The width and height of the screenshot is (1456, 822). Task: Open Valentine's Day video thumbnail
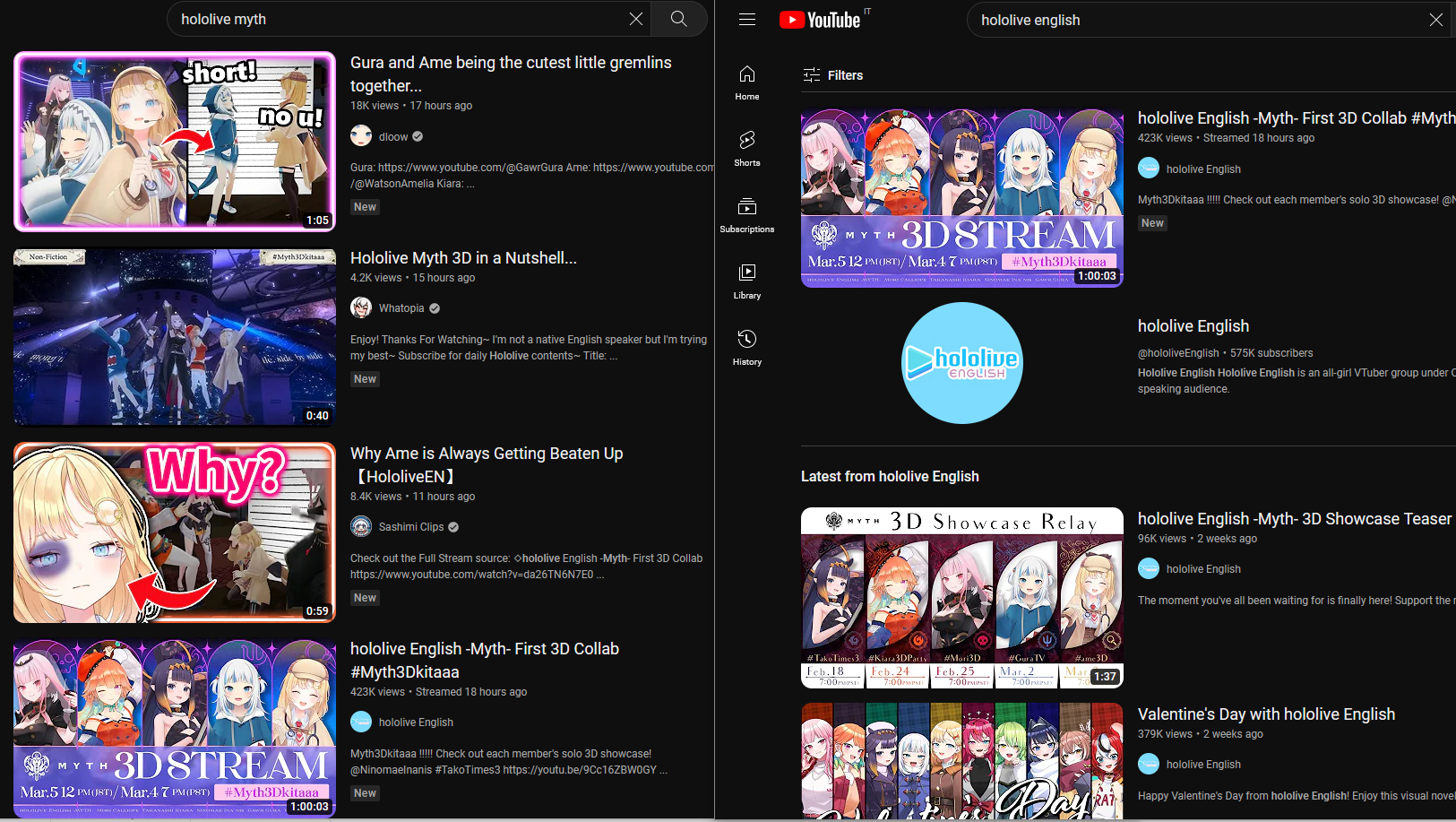[962, 760]
